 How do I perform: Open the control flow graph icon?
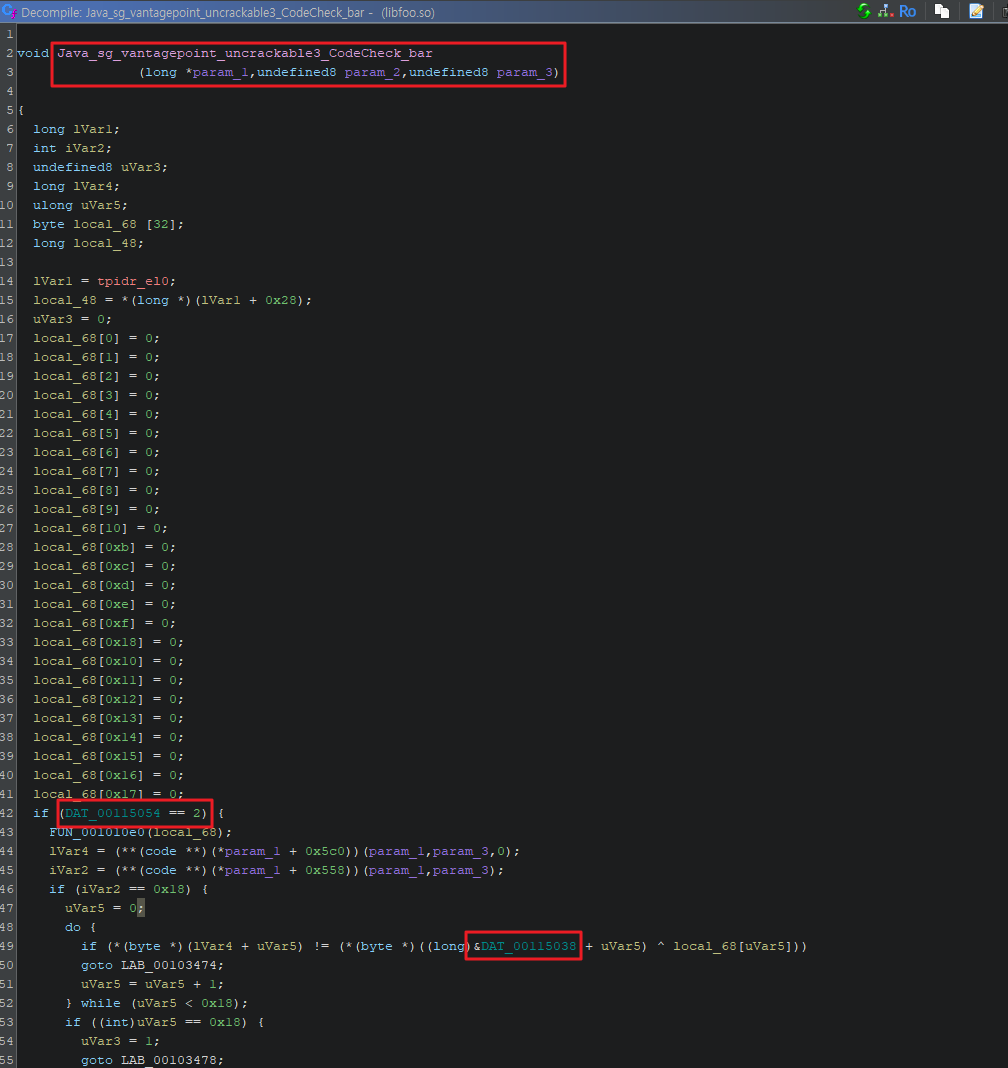[x=885, y=11]
